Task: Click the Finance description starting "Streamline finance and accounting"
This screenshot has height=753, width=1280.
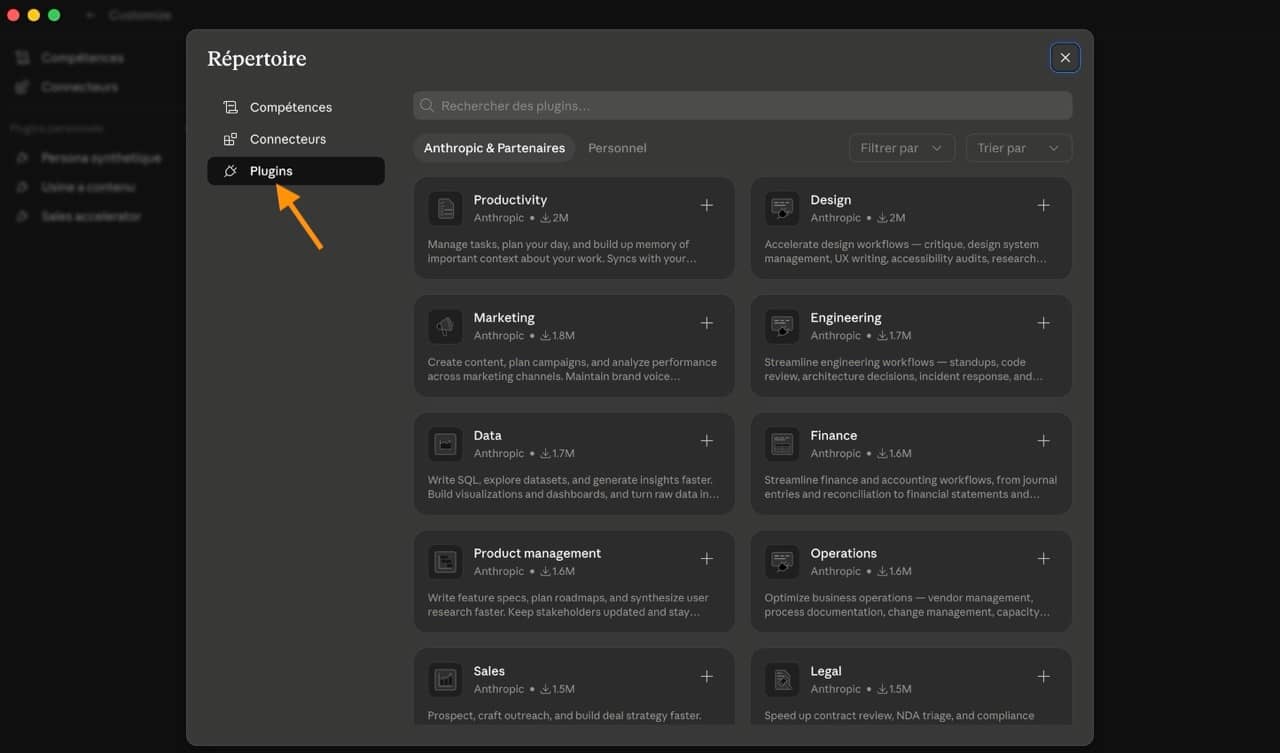Action: click(x=911, y=487)
